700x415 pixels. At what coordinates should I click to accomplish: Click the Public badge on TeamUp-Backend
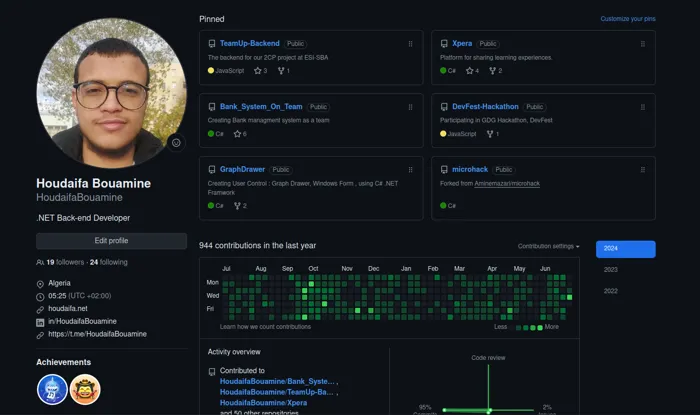pyautogui.click(x=295, y=44)
